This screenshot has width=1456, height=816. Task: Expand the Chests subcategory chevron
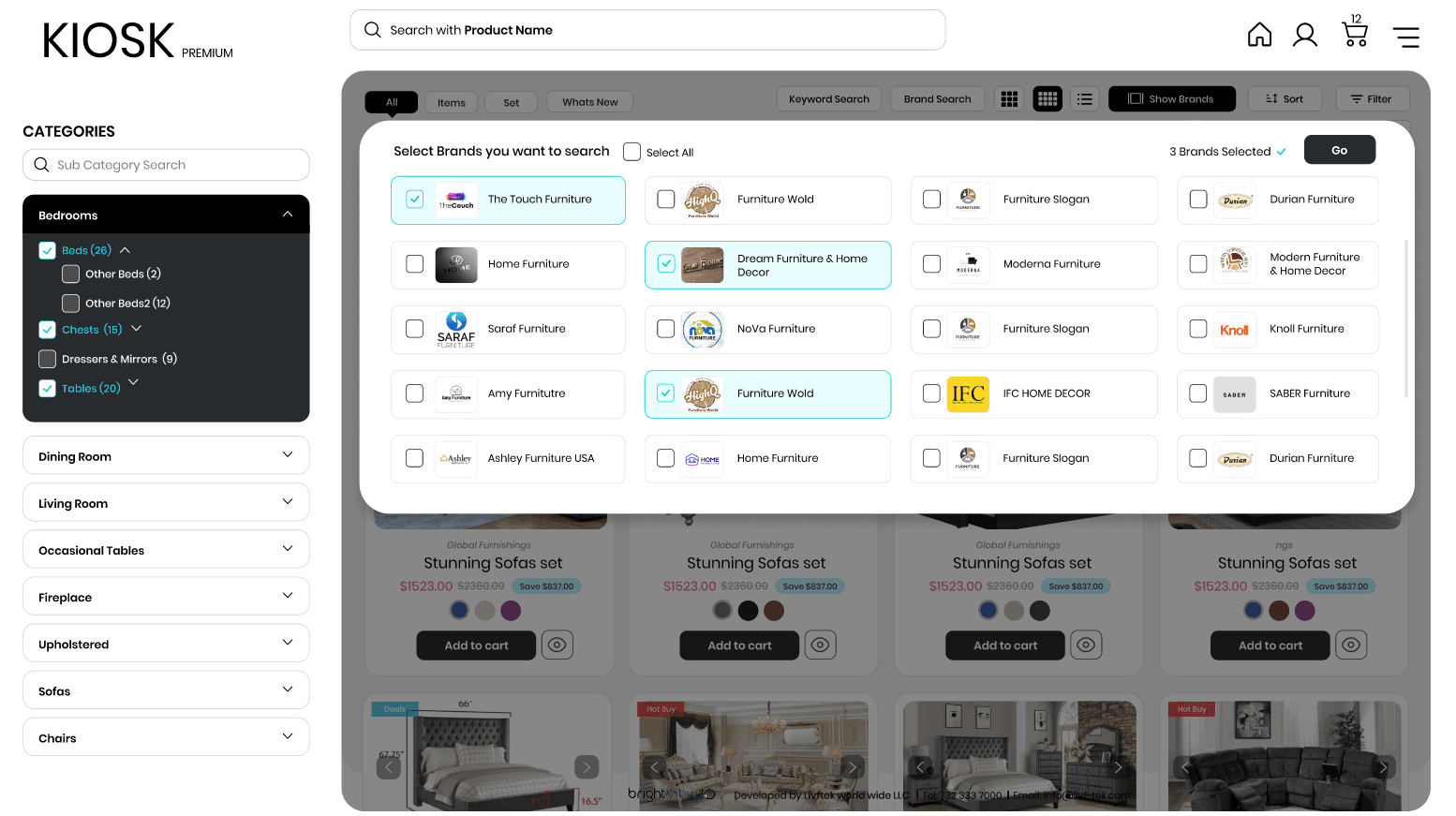(137, 329)
